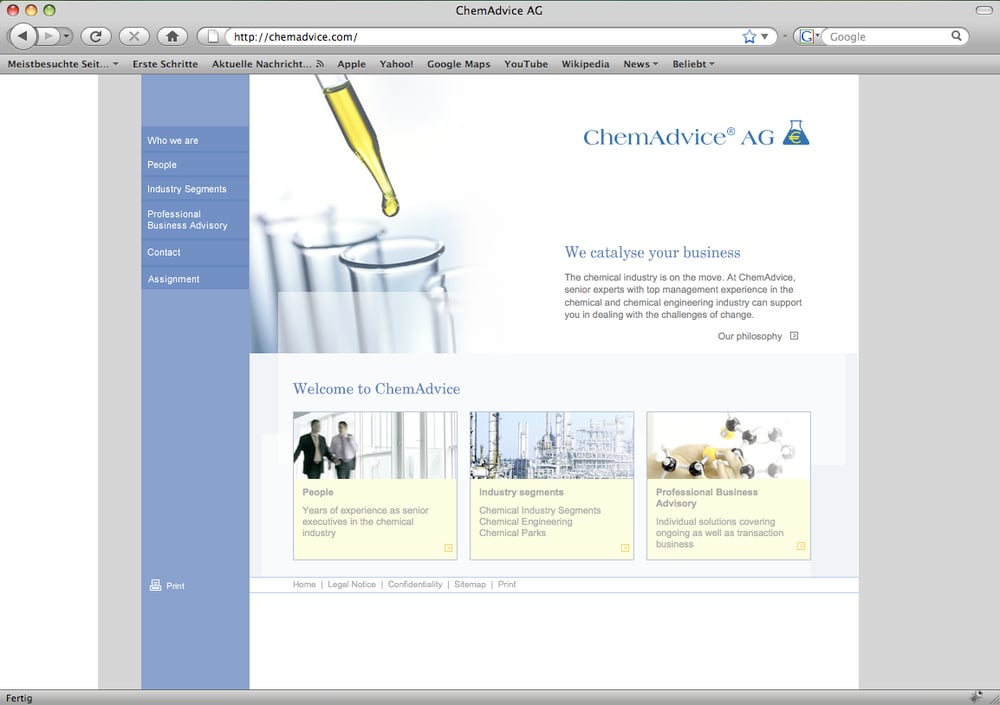Open the Wikipedia bookmark
The width and height of the screenshot is (1000, 705).
point(585,64)
